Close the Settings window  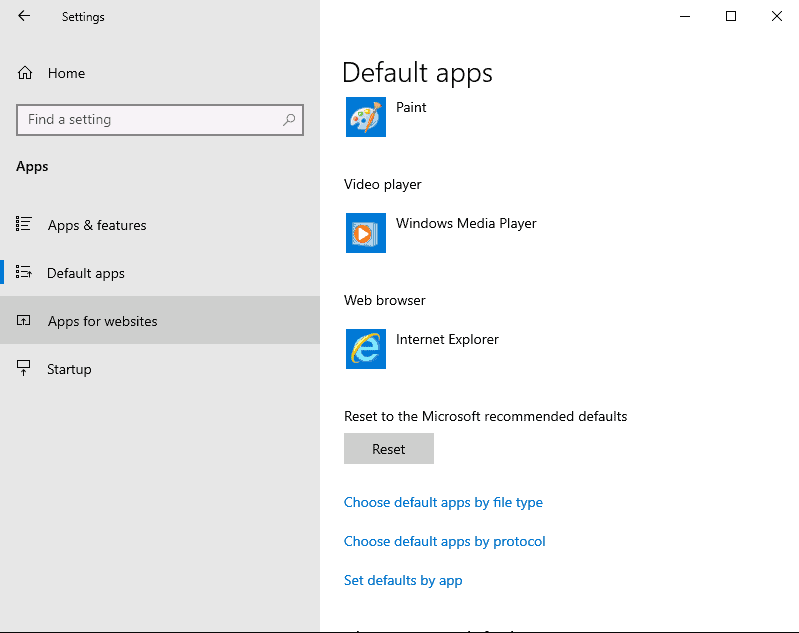(x=777, y=16)
